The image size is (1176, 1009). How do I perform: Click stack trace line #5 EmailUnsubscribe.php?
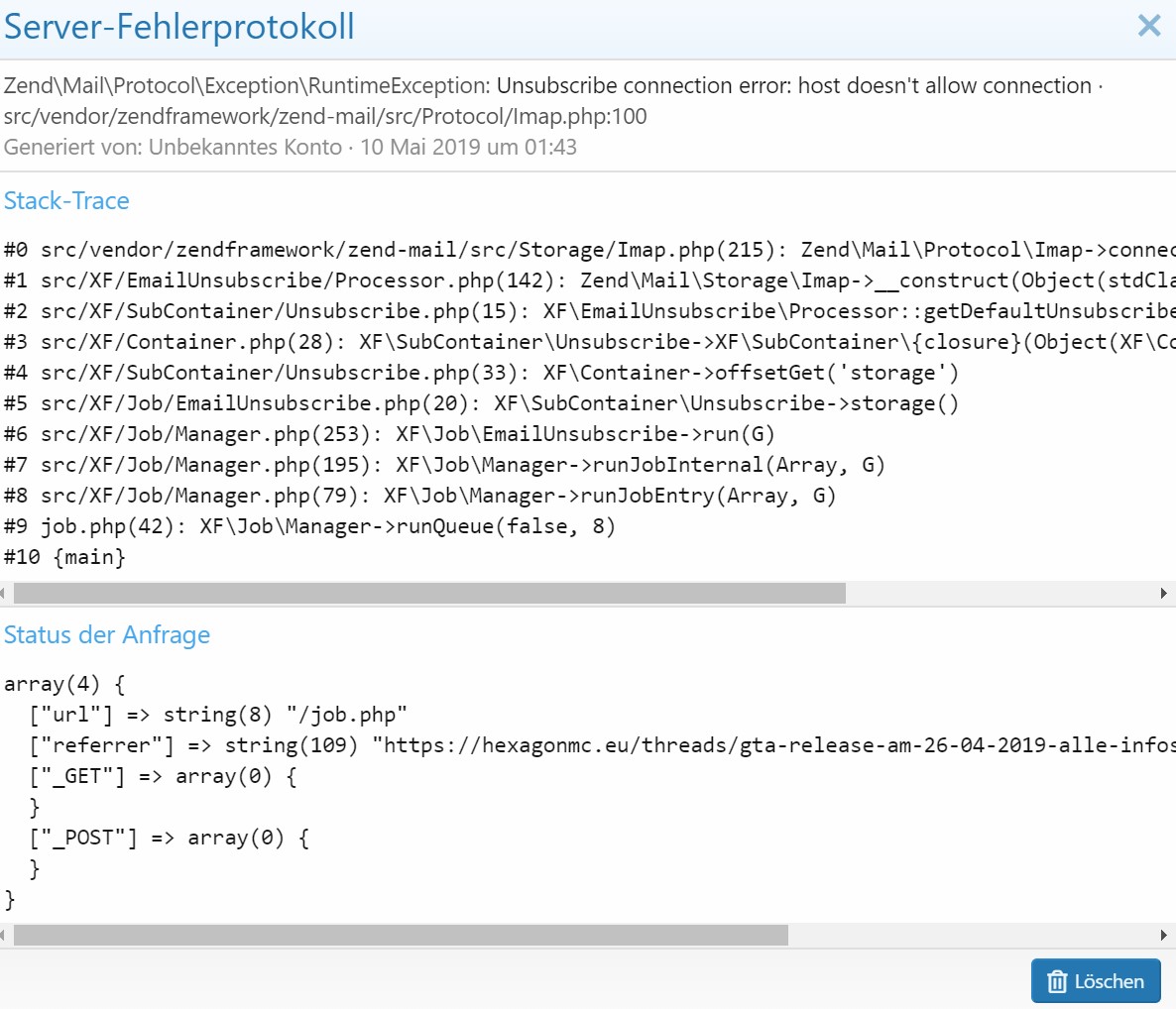pyautogui.click(x=482, y=403)
